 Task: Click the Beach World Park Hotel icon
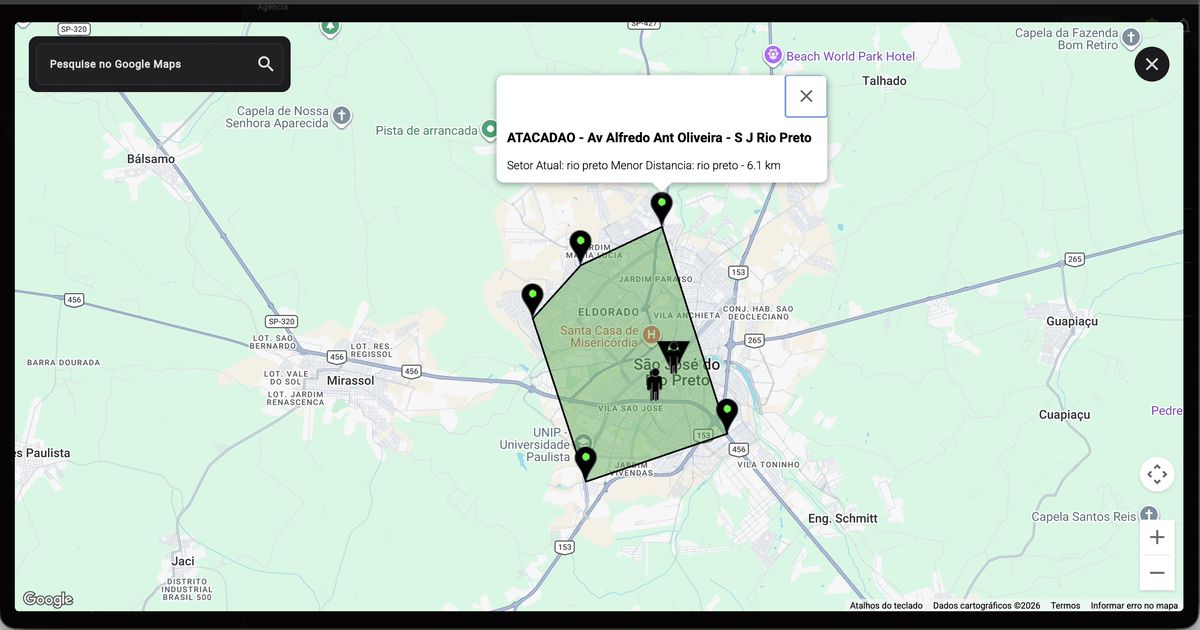(772, 55)
